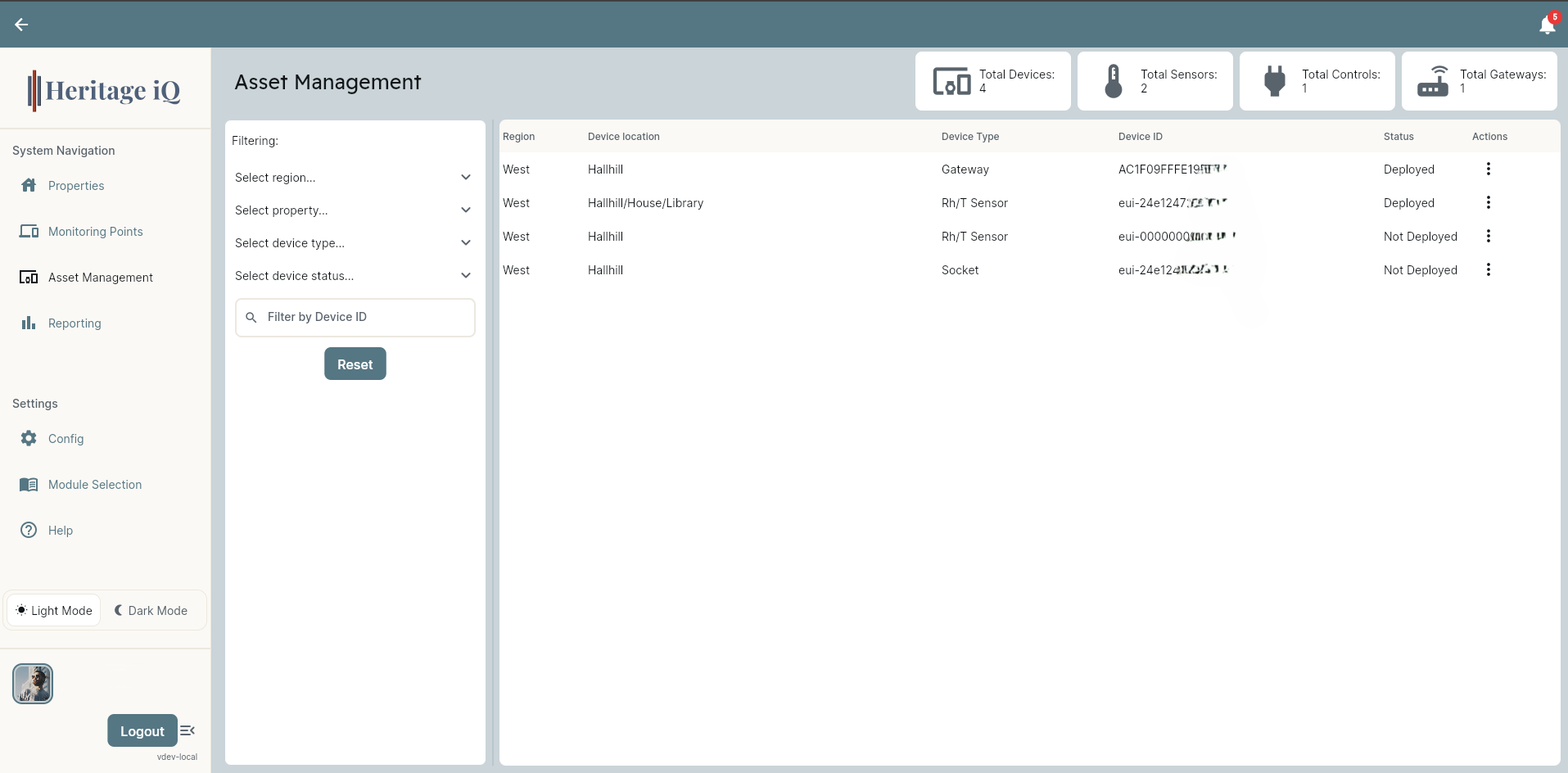Open actions menu for Gateway row

click(x=1489, y=169)
